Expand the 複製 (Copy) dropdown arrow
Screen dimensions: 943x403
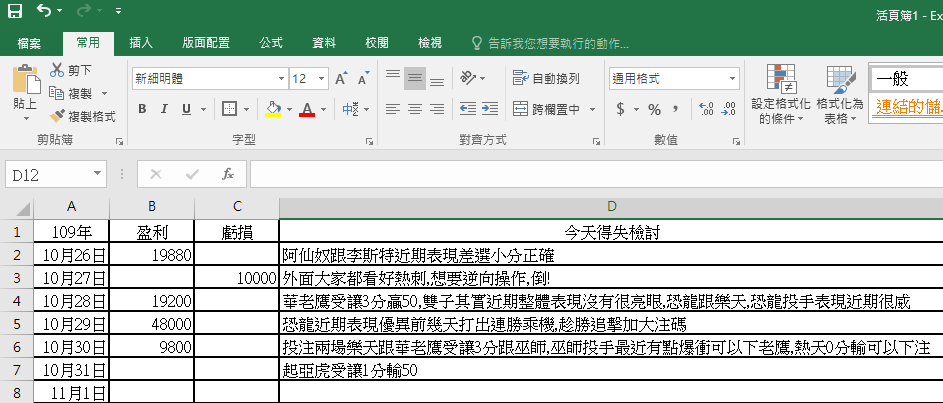(x=104, y=94)
